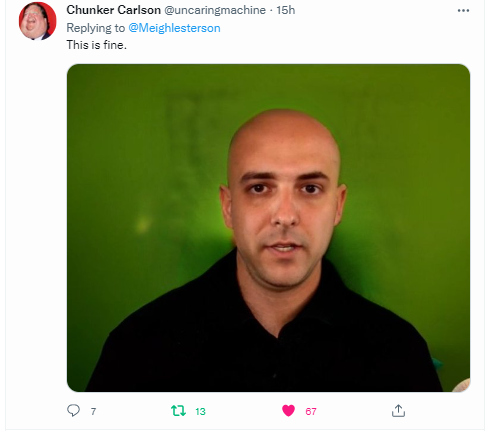This screenshot has width=502, height=431.
Task: Click the Chunker Carlson display name
Action: pyautogui.click(x=113, y=10)
